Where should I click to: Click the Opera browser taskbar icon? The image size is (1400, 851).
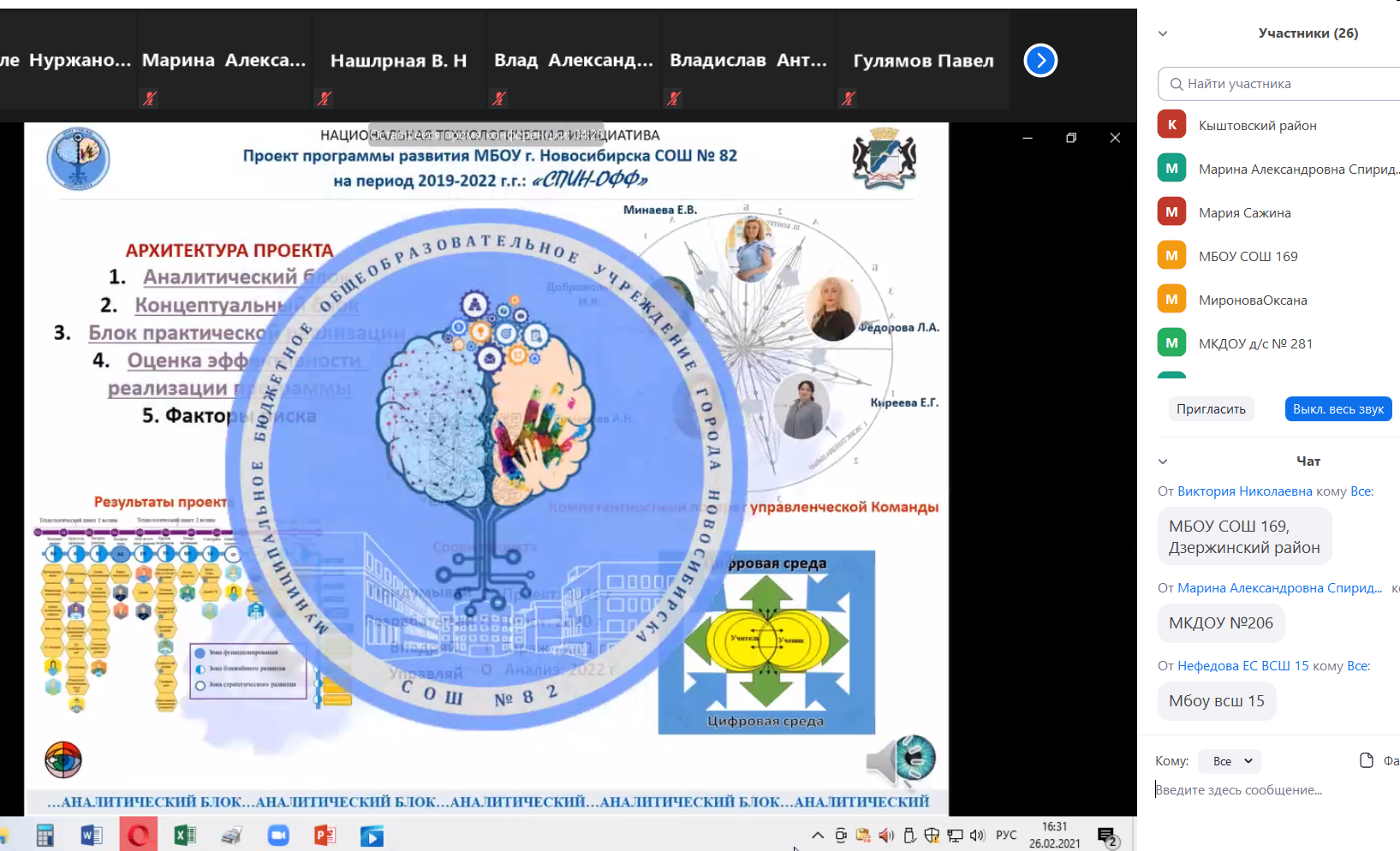point(138,836)
